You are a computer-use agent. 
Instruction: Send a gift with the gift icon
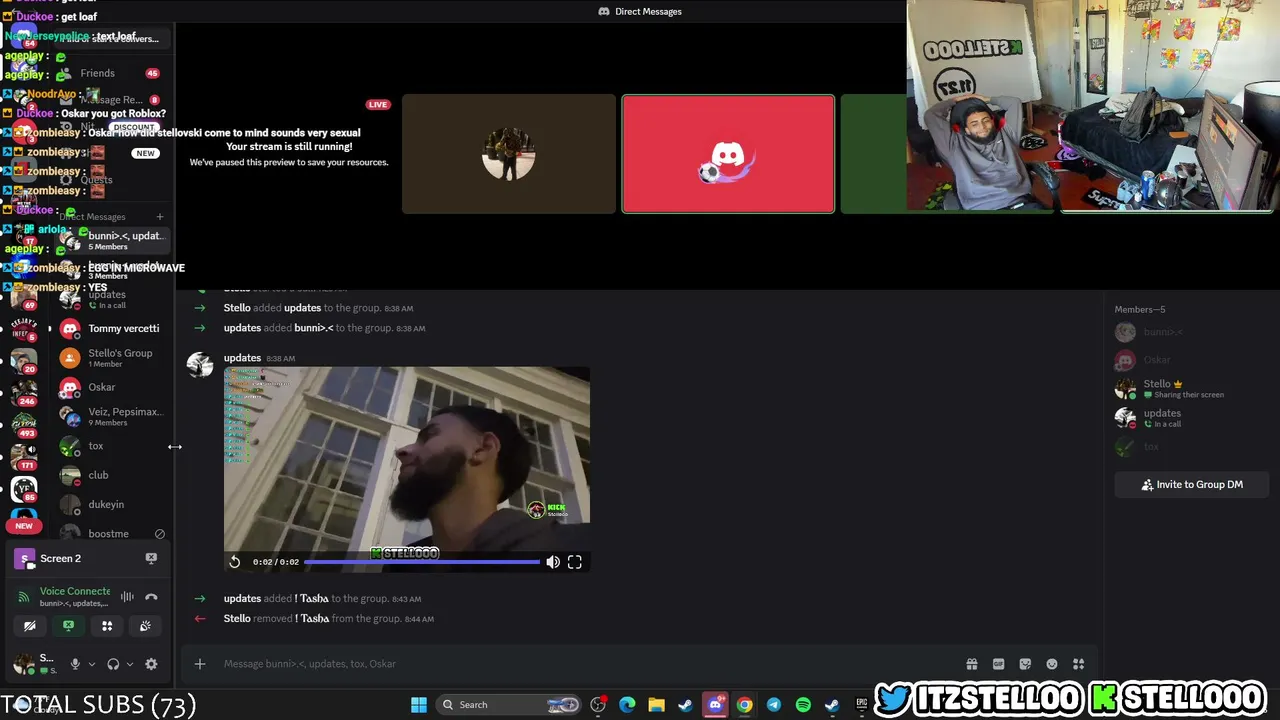tap(971, 664)
